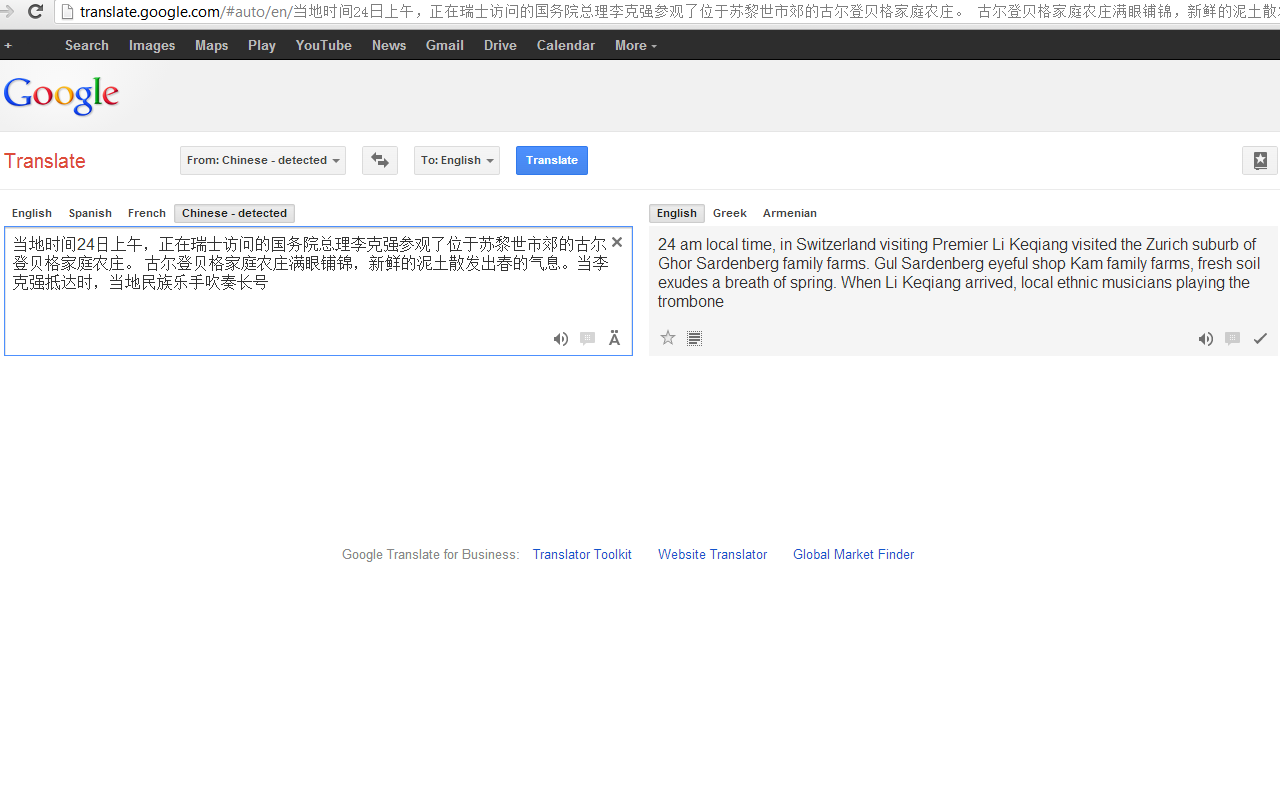This screenshot has width=1280, height=800.
Task: Select Chinese - detected source tab
Action: 234,213
